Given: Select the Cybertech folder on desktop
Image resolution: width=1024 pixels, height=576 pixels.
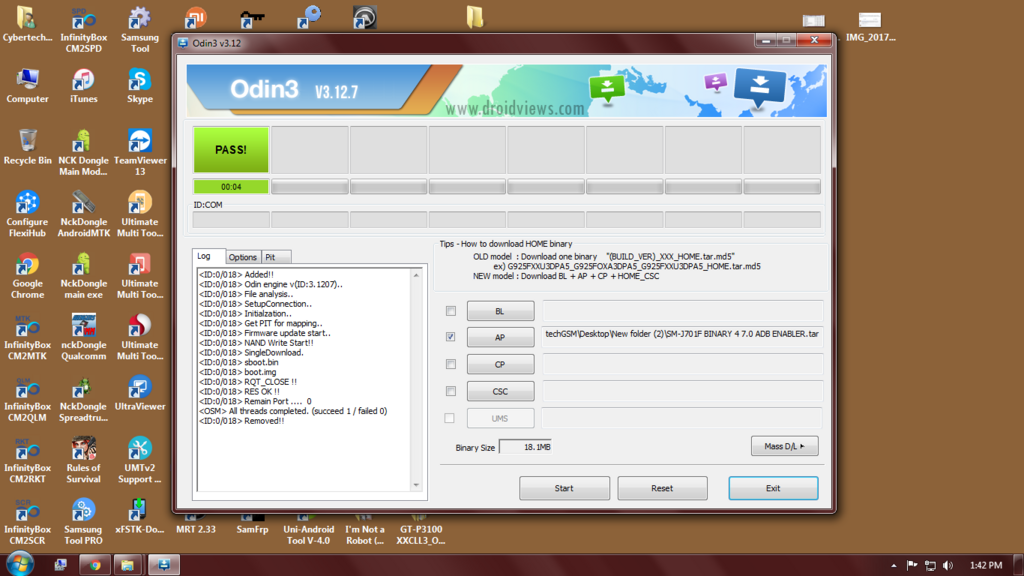Looking at the screenshot, I should 27,25.
